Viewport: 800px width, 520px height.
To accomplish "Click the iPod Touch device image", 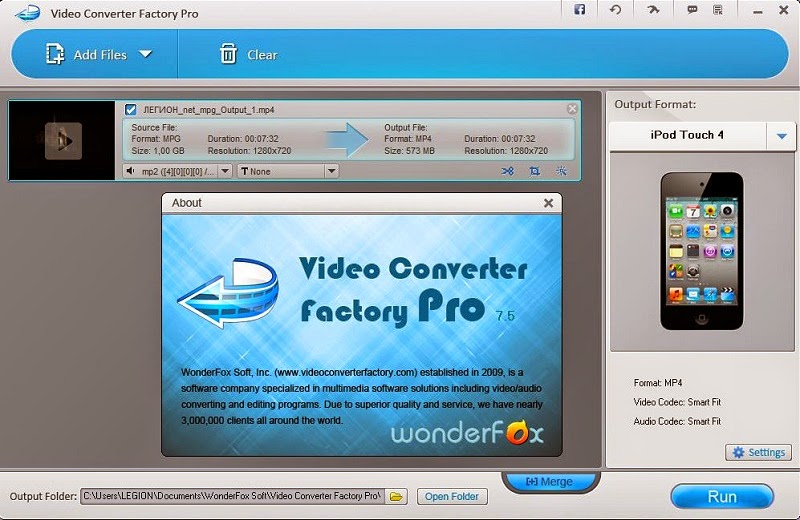I will tap(702, 251).
